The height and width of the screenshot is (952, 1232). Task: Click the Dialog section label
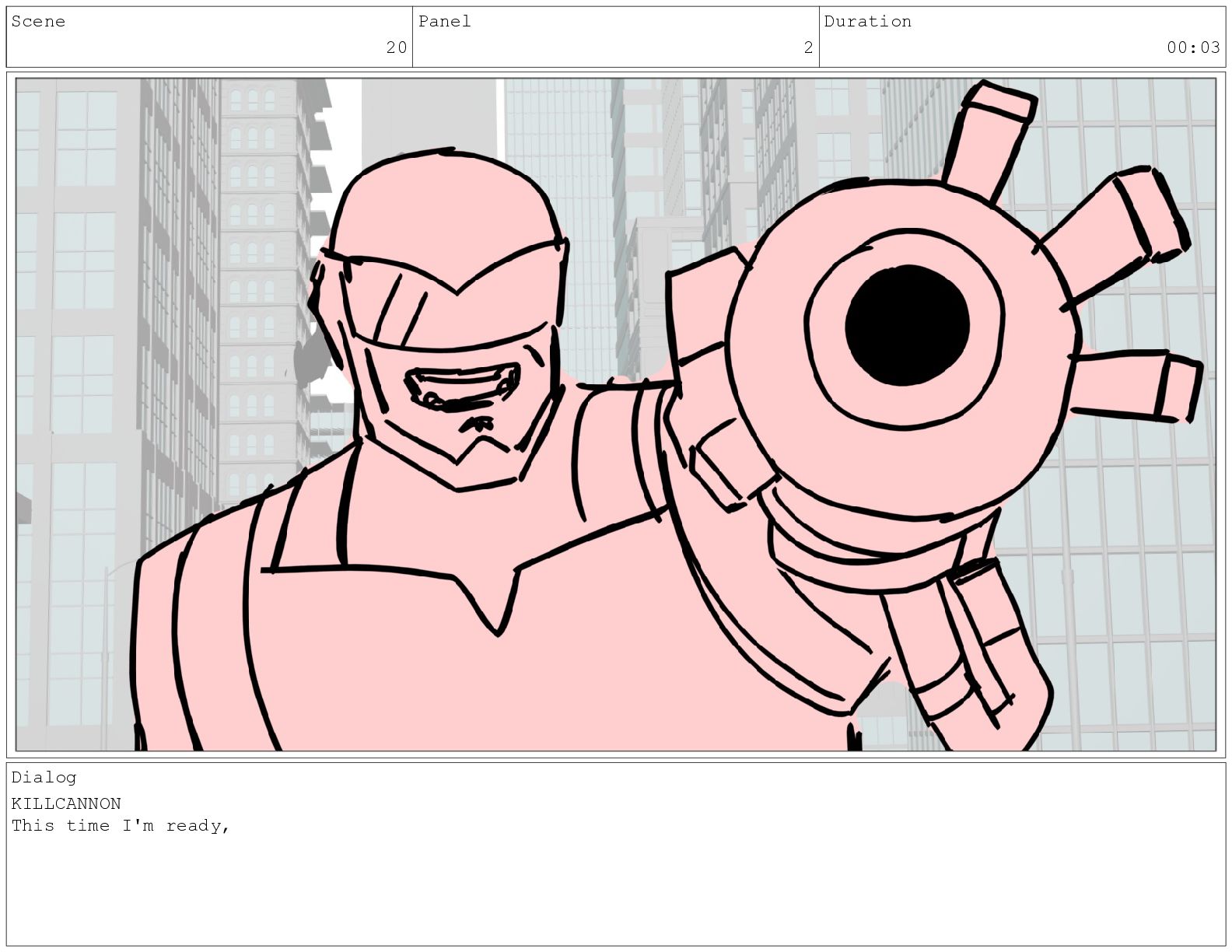coord(44,777)
